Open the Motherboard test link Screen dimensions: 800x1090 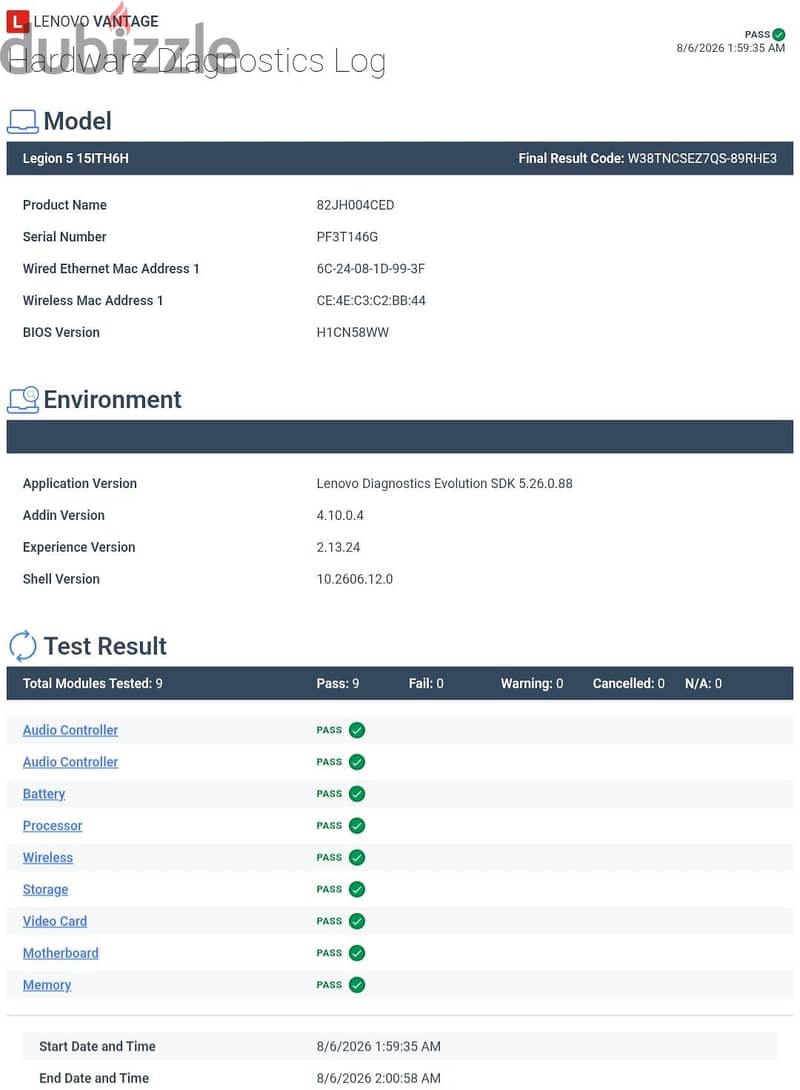point(60,953)
